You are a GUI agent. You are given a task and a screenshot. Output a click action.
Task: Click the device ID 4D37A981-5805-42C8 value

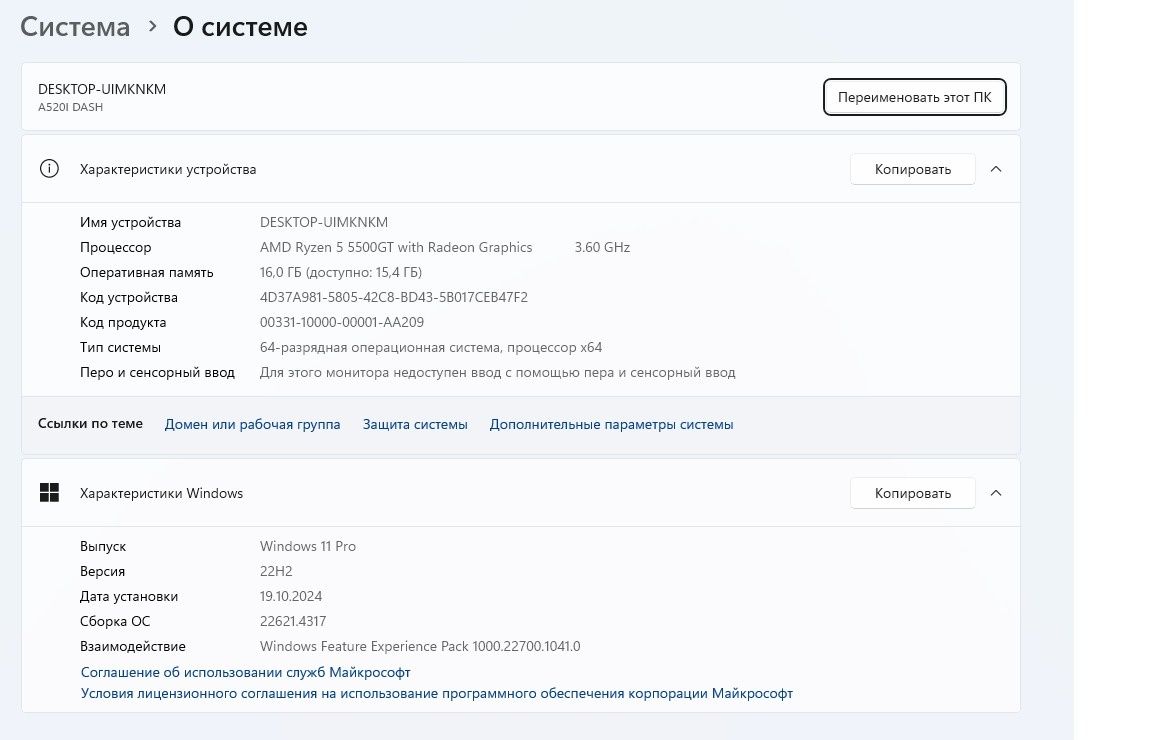click(394, 297)
